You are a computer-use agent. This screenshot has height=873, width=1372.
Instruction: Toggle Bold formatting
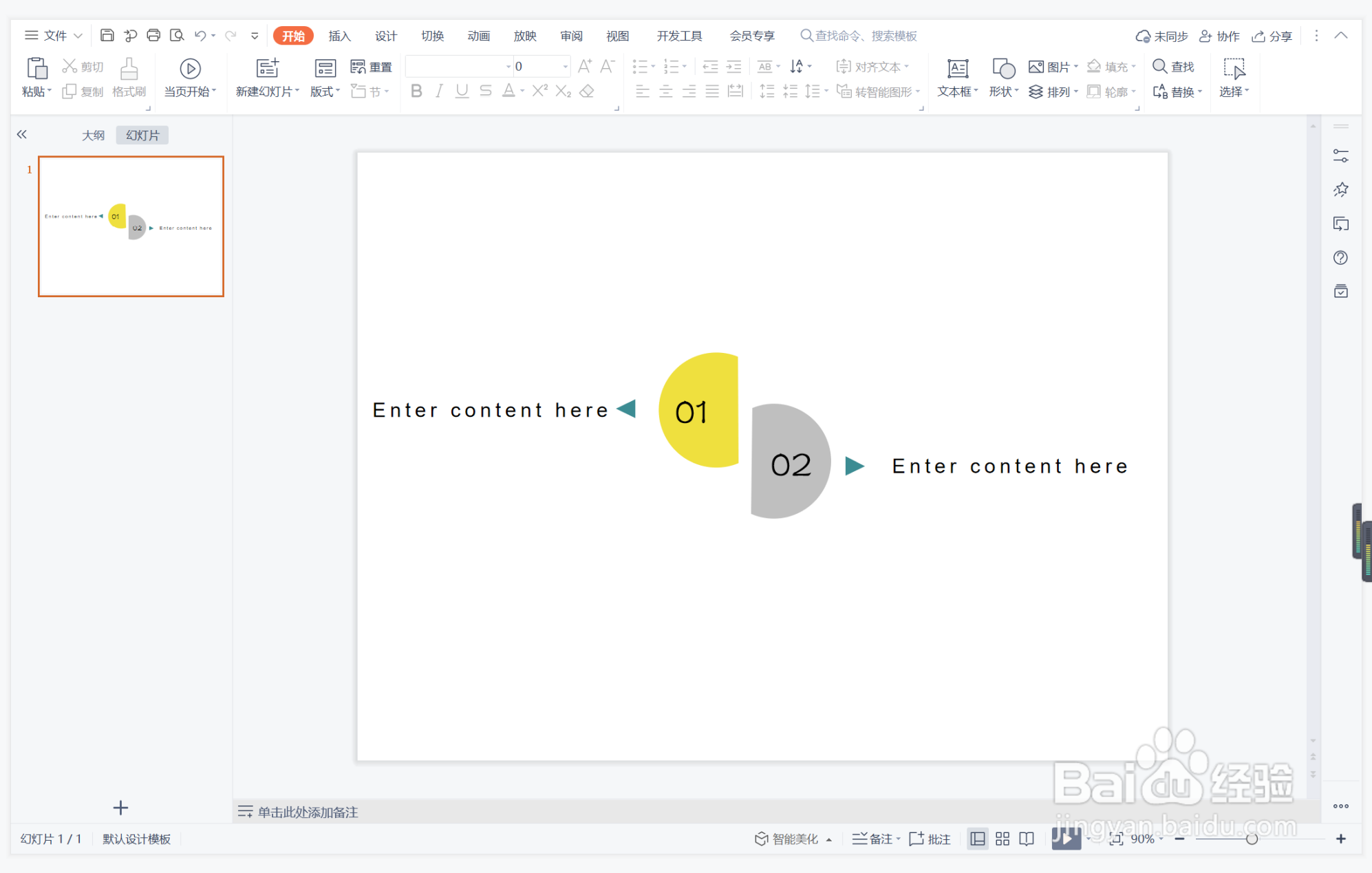tap(416, 91)
